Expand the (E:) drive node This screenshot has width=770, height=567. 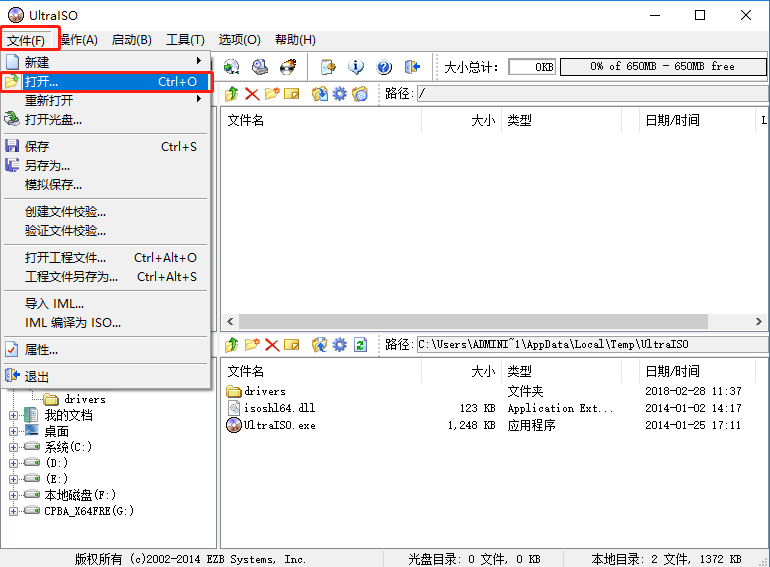click(x=13, y=479)
